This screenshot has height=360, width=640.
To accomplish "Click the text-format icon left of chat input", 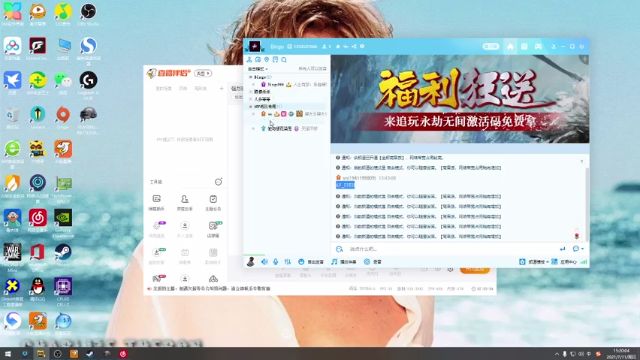I will (x=339, y=249).
